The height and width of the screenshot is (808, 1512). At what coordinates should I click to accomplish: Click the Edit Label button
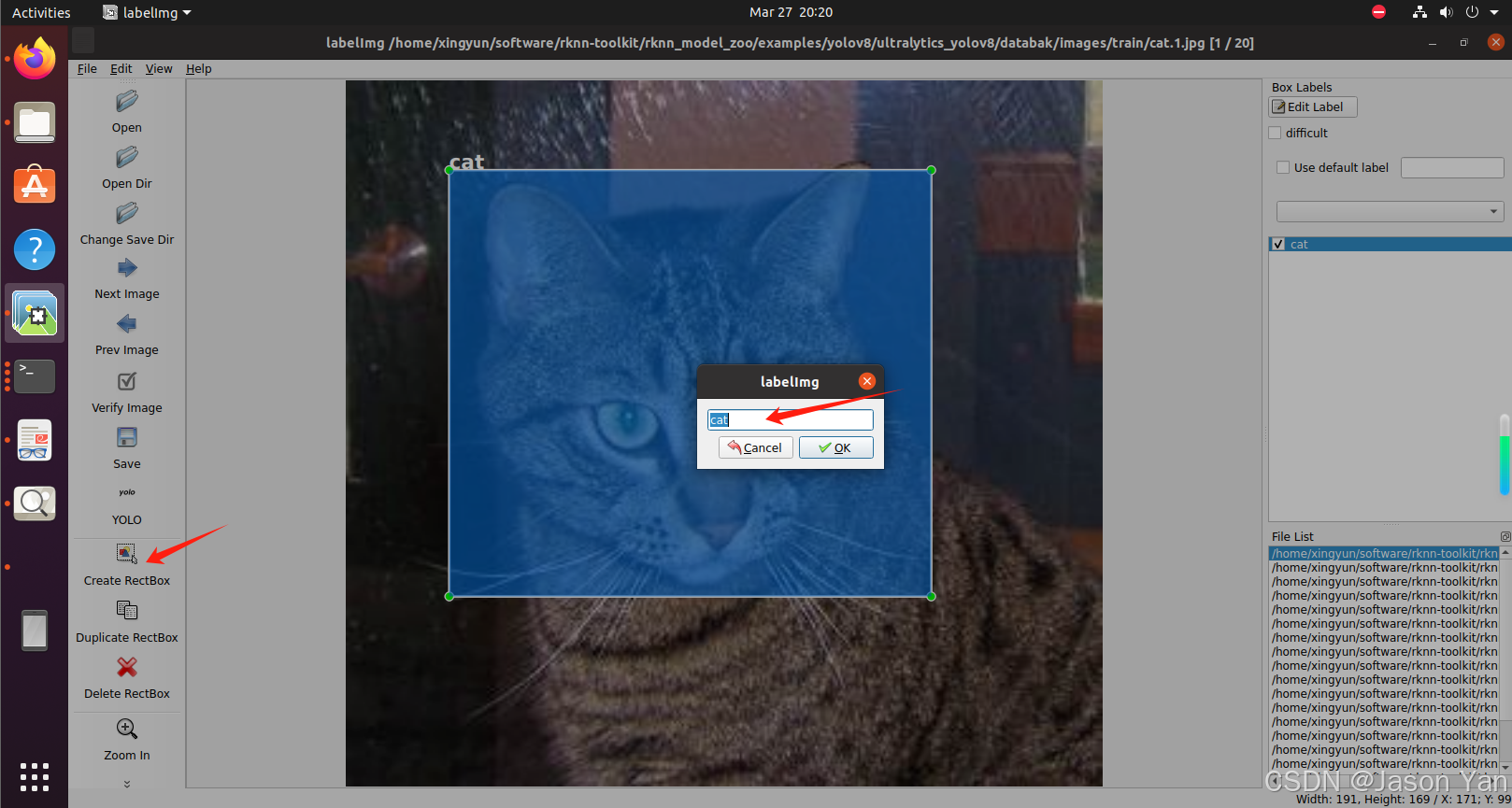[1313, 106]
